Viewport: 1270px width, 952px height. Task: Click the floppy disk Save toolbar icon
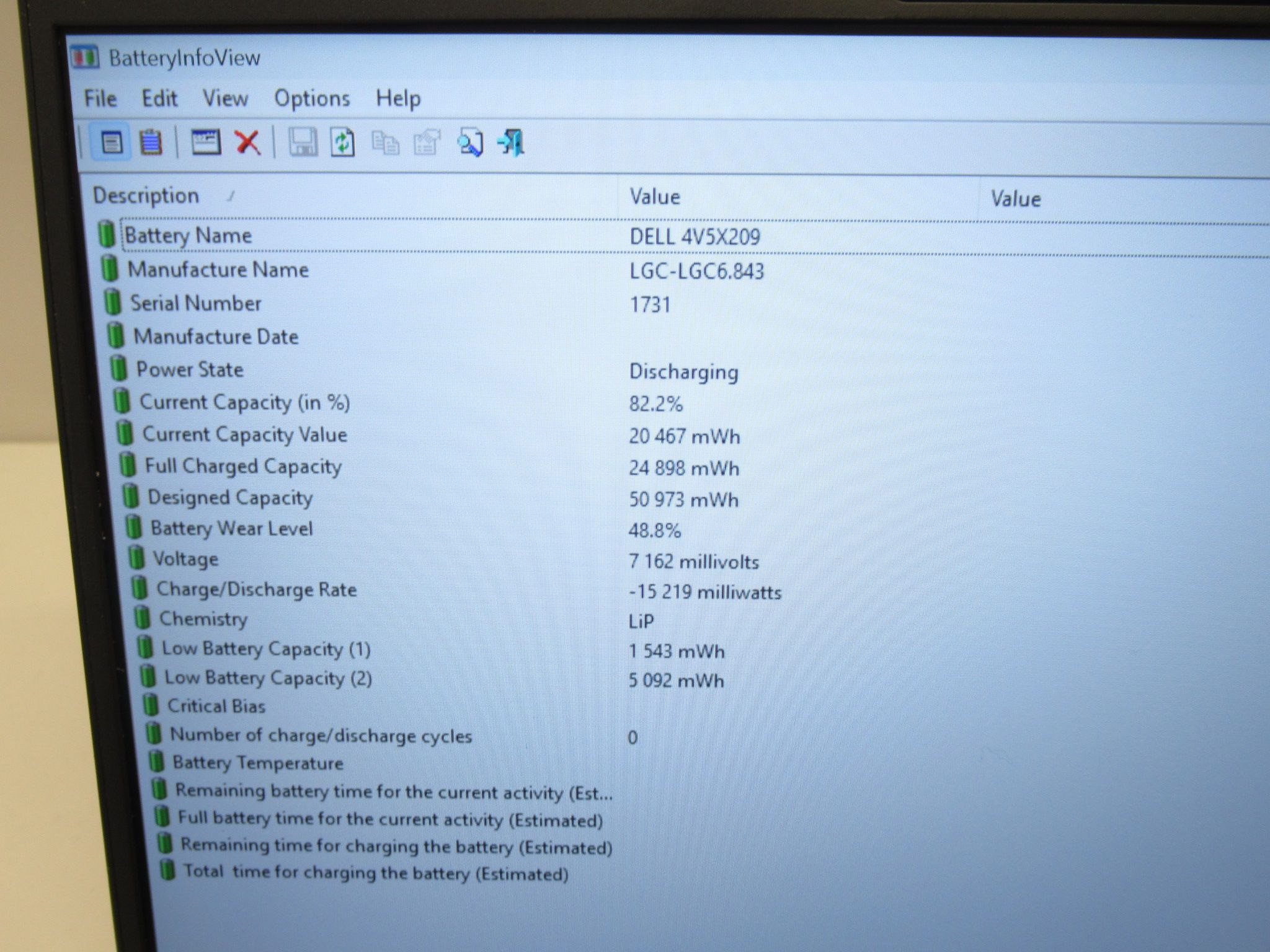(303, 143)
